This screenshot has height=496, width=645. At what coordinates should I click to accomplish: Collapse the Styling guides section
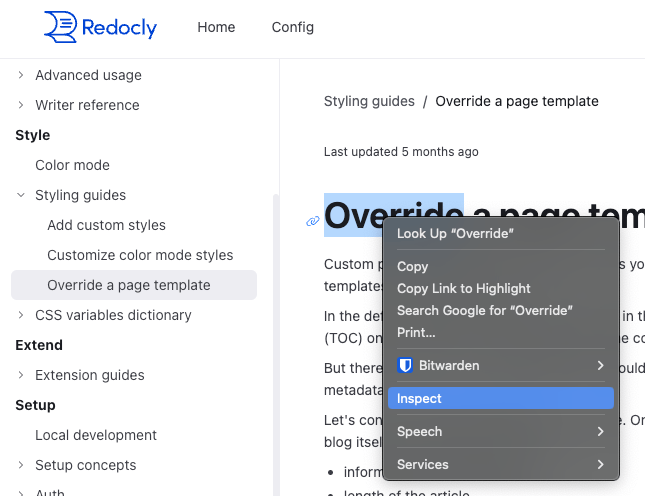click(x=21, y=195)
